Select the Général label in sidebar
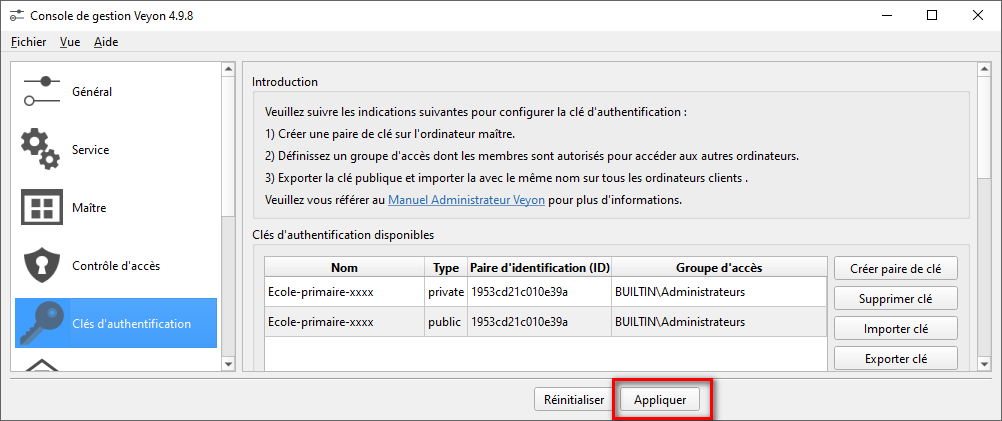 click(x=92, y=92)
